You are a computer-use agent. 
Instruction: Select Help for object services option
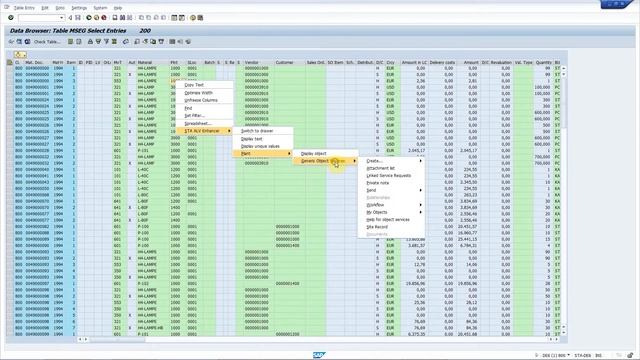pos(391,220)
